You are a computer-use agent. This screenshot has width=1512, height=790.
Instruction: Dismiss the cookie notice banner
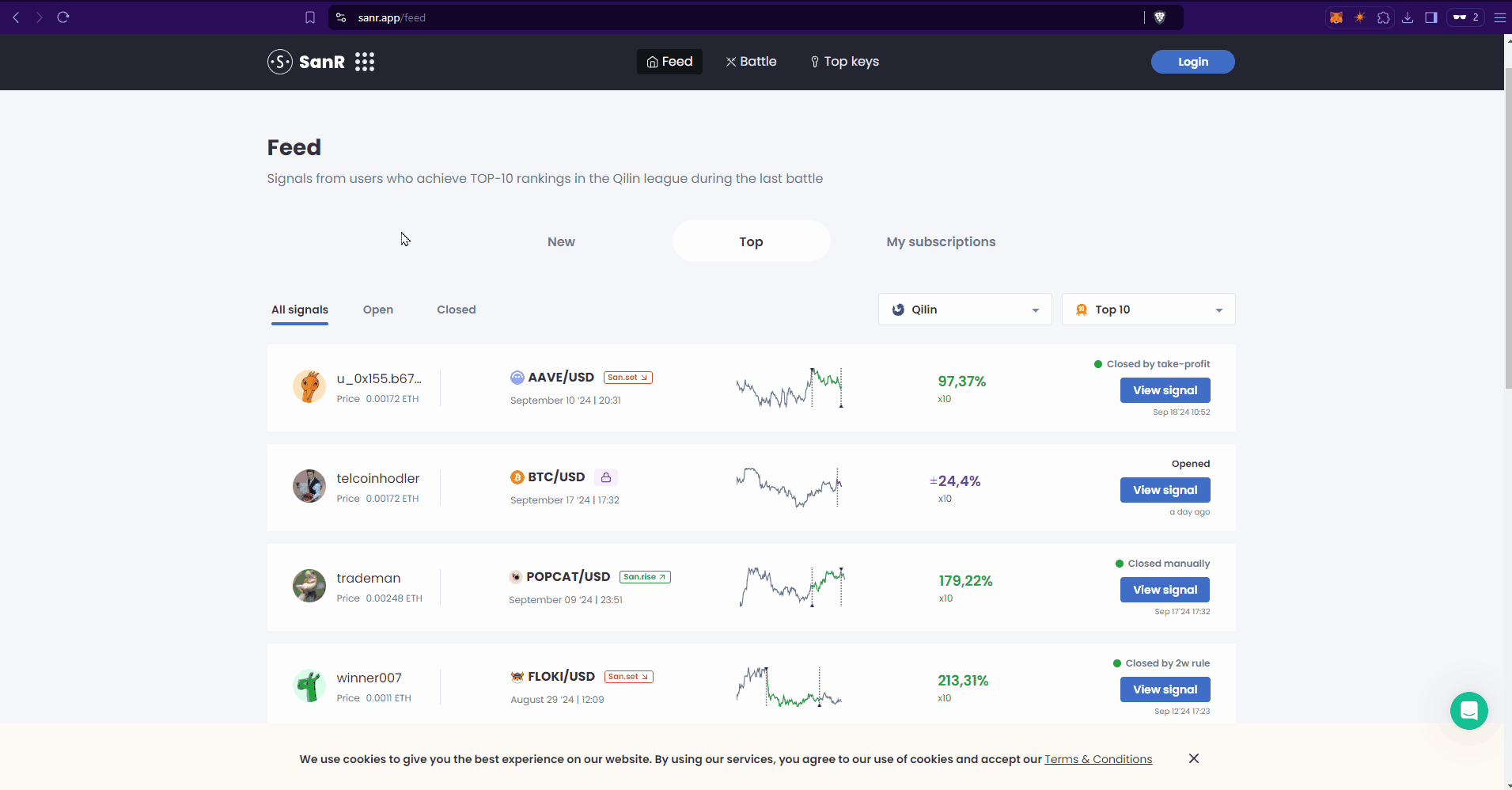click(1193, 758)
